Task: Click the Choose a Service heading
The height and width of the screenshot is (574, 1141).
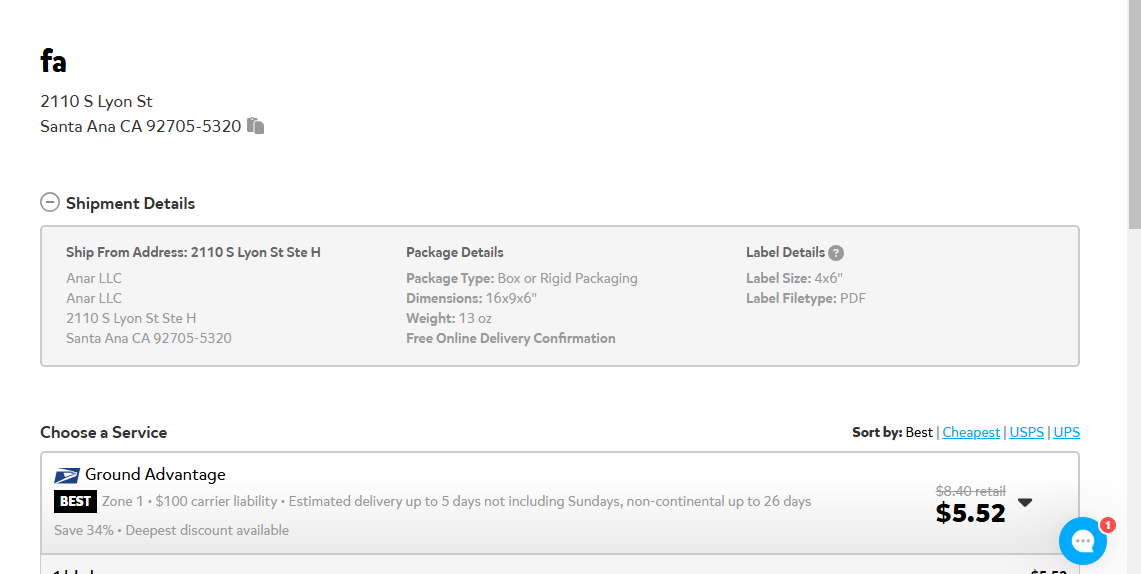Action: click(x=103, y=432)
